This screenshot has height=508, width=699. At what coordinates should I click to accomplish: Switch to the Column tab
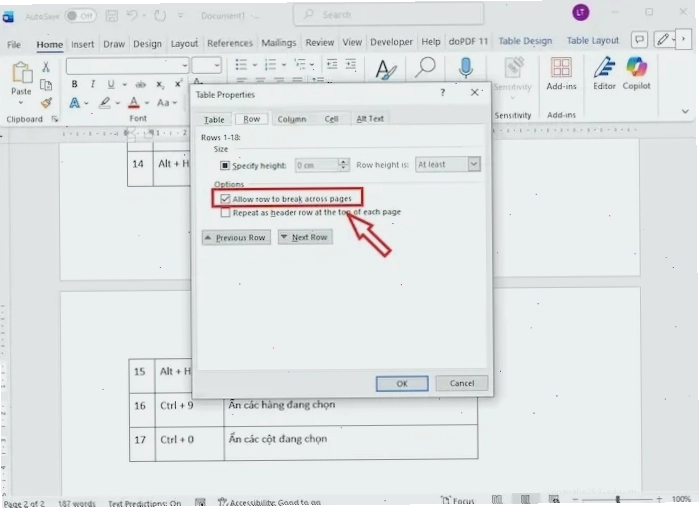pos(292,119)
